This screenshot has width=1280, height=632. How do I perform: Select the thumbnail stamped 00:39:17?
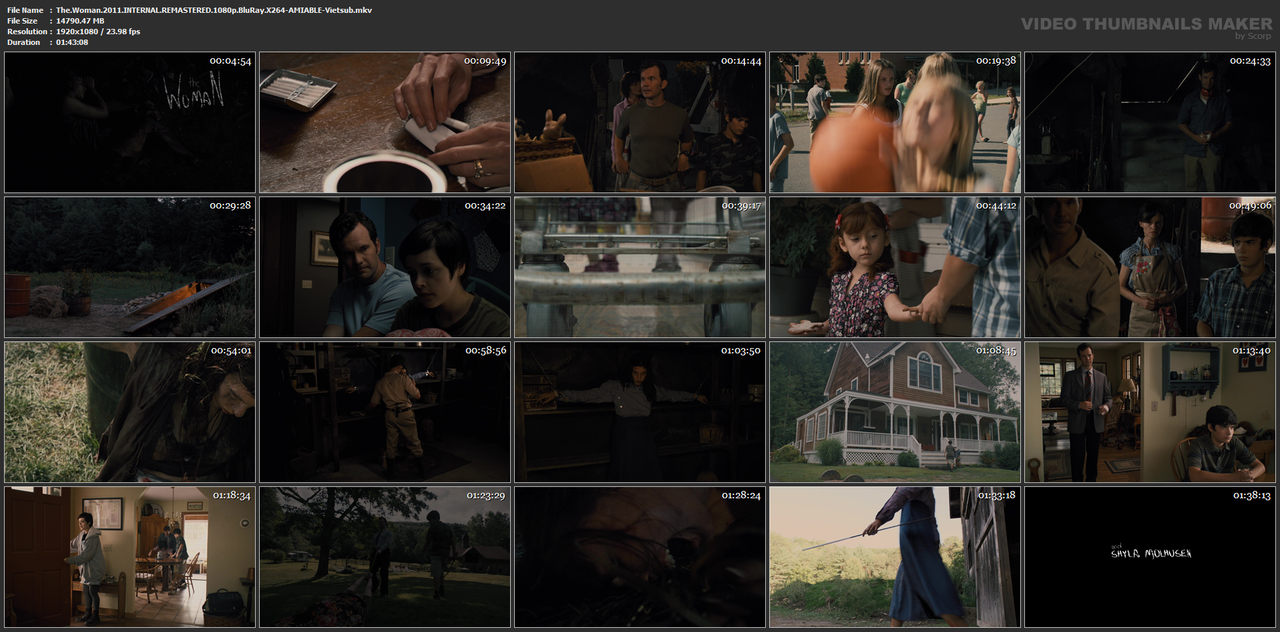click(640, 267)
